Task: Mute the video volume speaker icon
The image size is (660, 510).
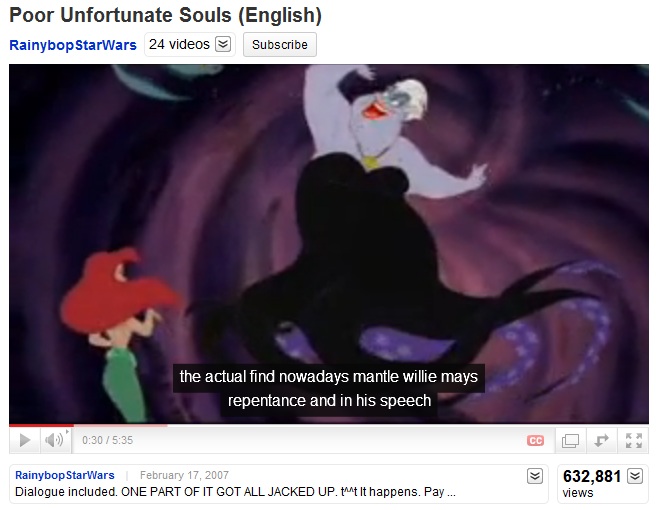Action: point(54,440)
